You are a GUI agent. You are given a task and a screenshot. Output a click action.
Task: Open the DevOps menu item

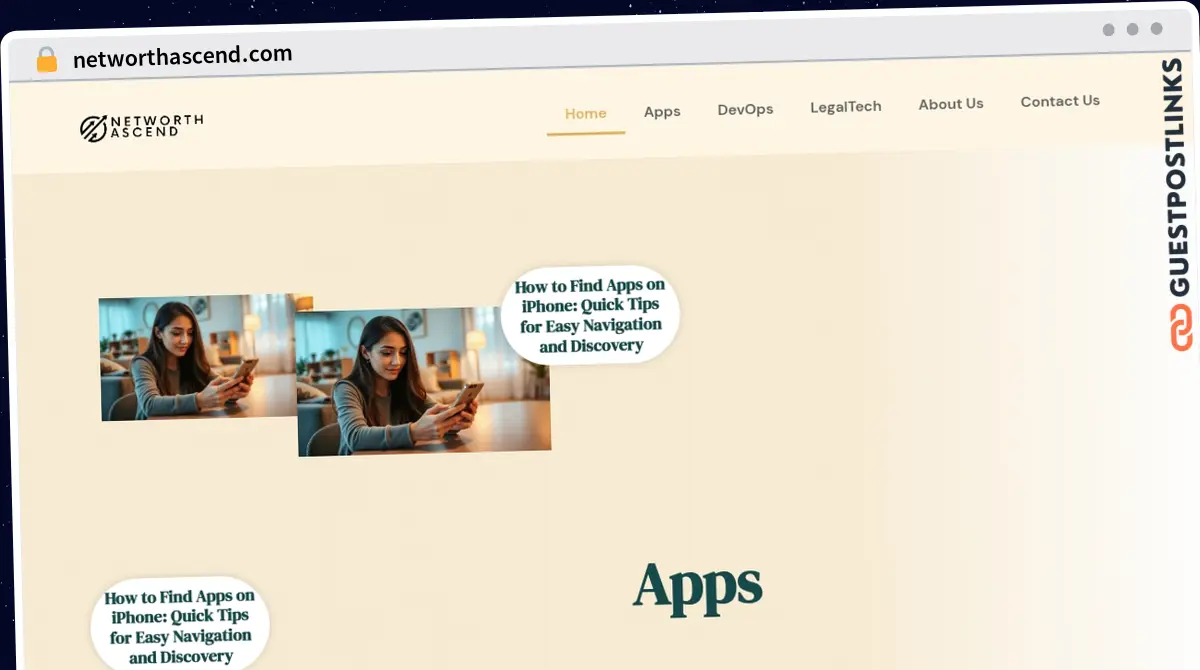tap(745, 110)
